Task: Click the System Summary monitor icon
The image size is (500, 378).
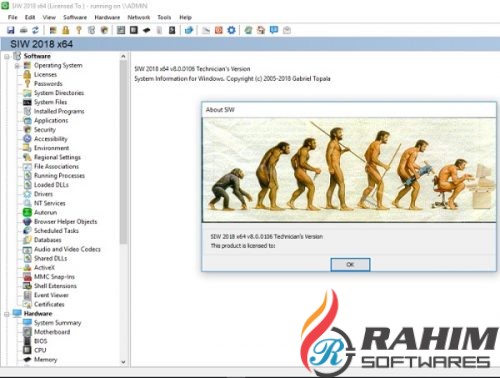Action: (x=27, y=323)
